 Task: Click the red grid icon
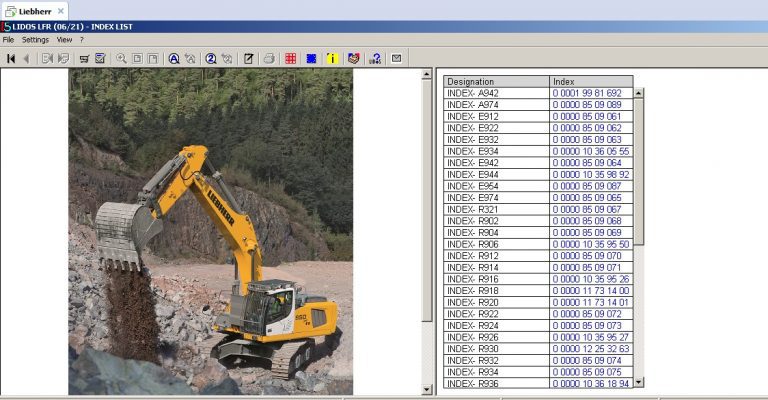tap(290, 59)
